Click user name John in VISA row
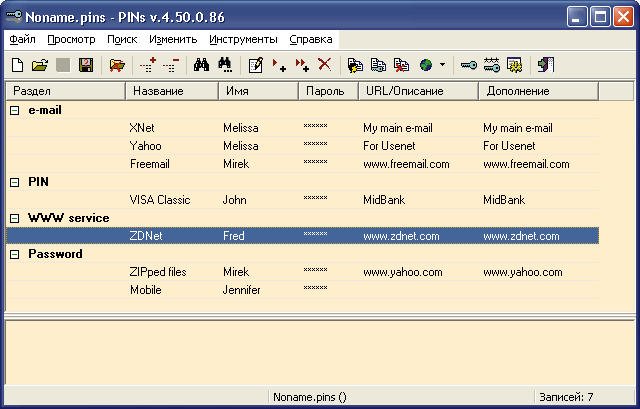The image size is (640, 409). coord(234,200)
